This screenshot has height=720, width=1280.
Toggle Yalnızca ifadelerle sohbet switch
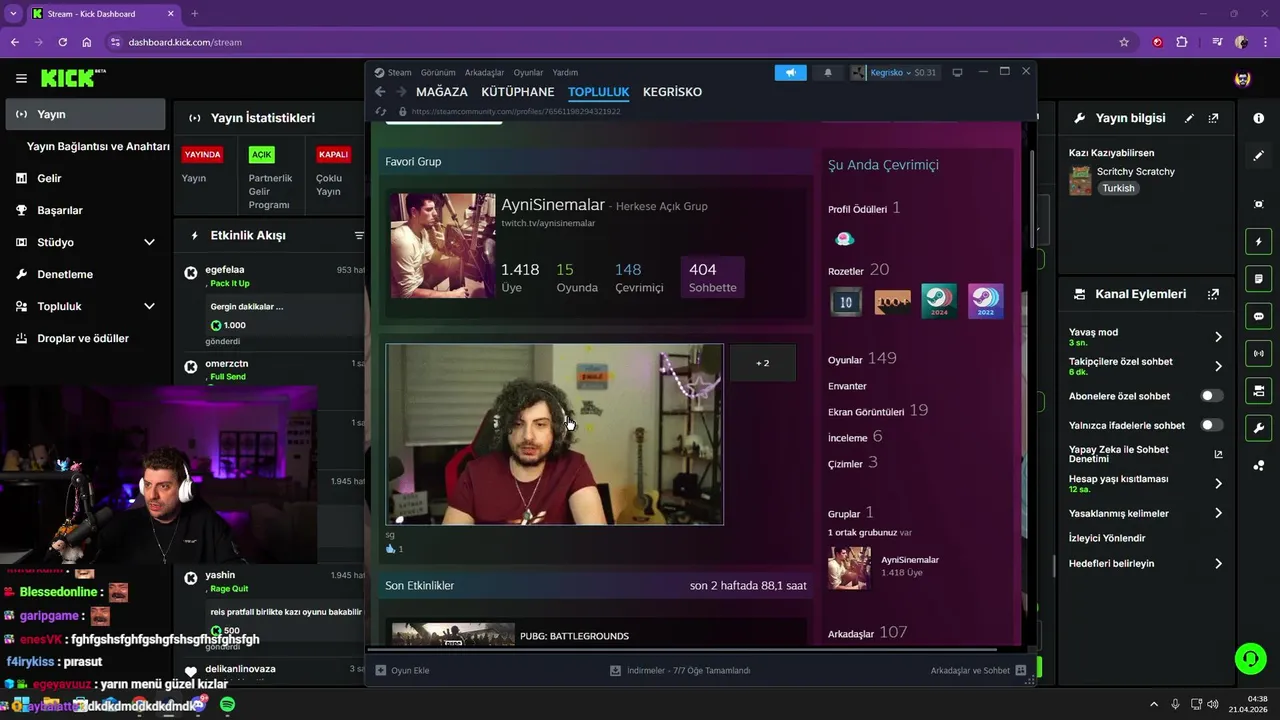pyautogui.click(x=1211, y=425)
